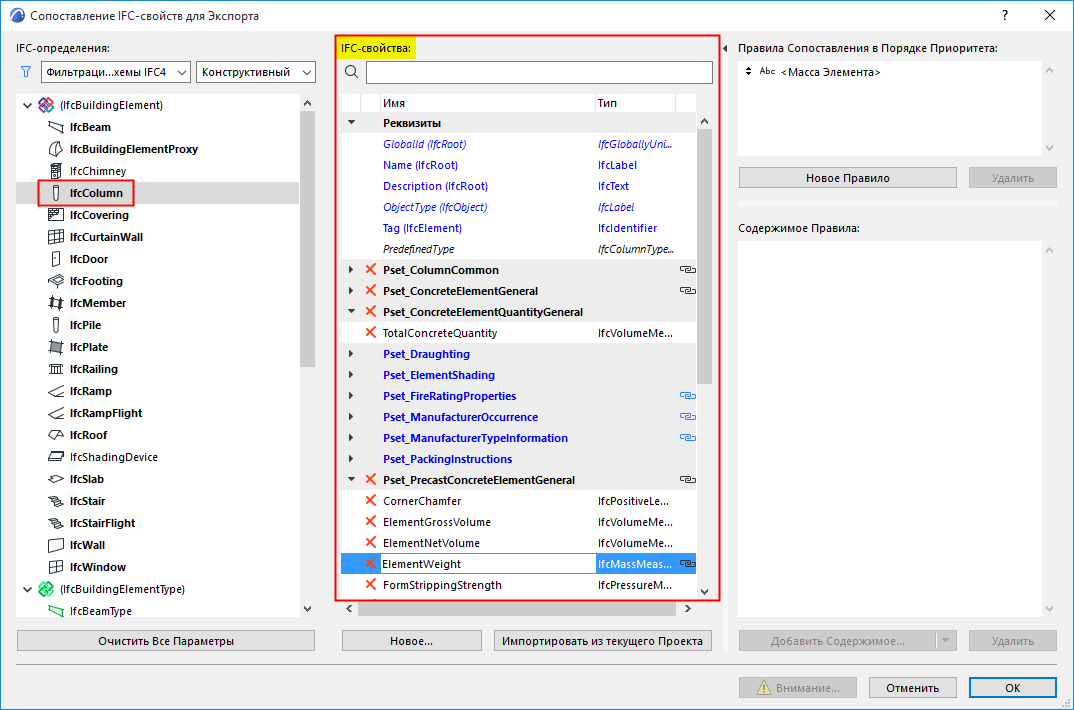
Task: Click the IfcWall icon
Action: pyautogui.click(x=55, y=545)
